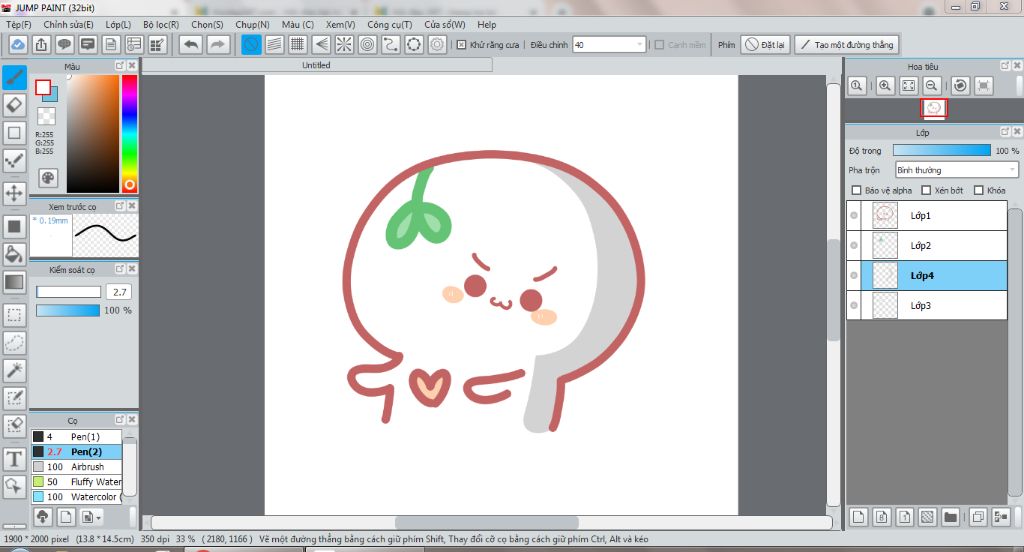Select the Brush tool in left toolbar
The width and height of the screenshot is (1024, 552).
tap(14, 77)
